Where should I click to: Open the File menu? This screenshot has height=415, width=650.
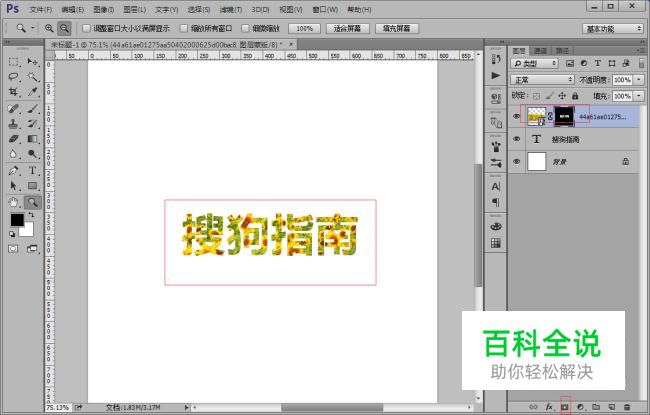[41, 10]
